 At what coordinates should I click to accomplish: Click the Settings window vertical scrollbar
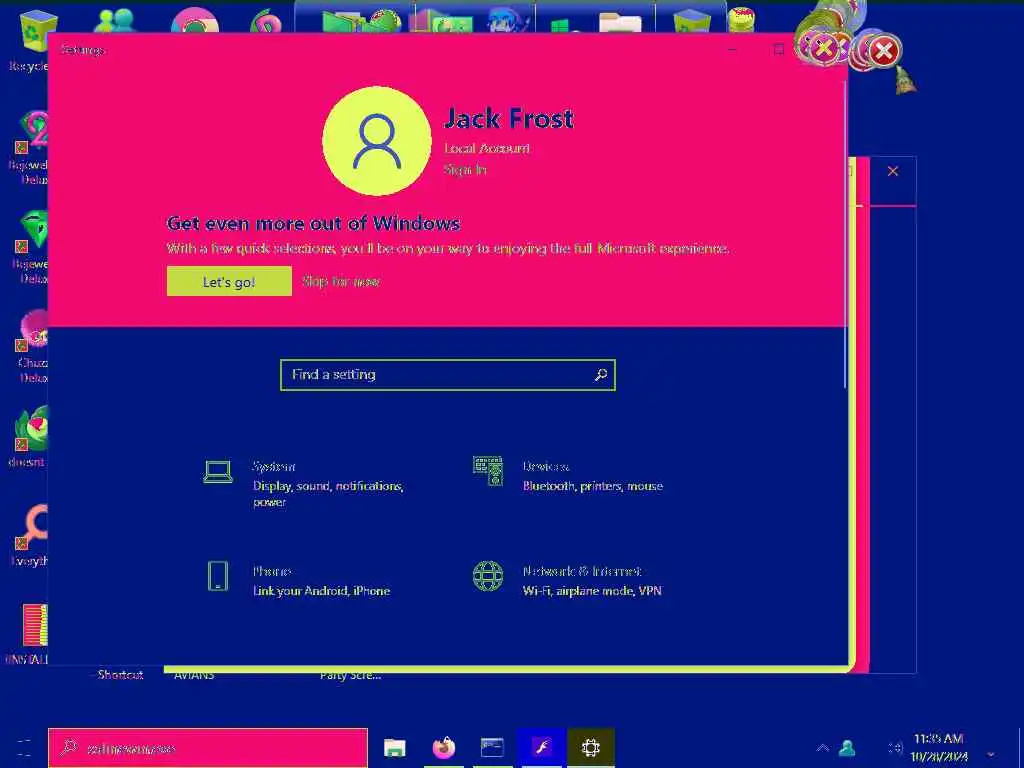(x=845, y=235)
